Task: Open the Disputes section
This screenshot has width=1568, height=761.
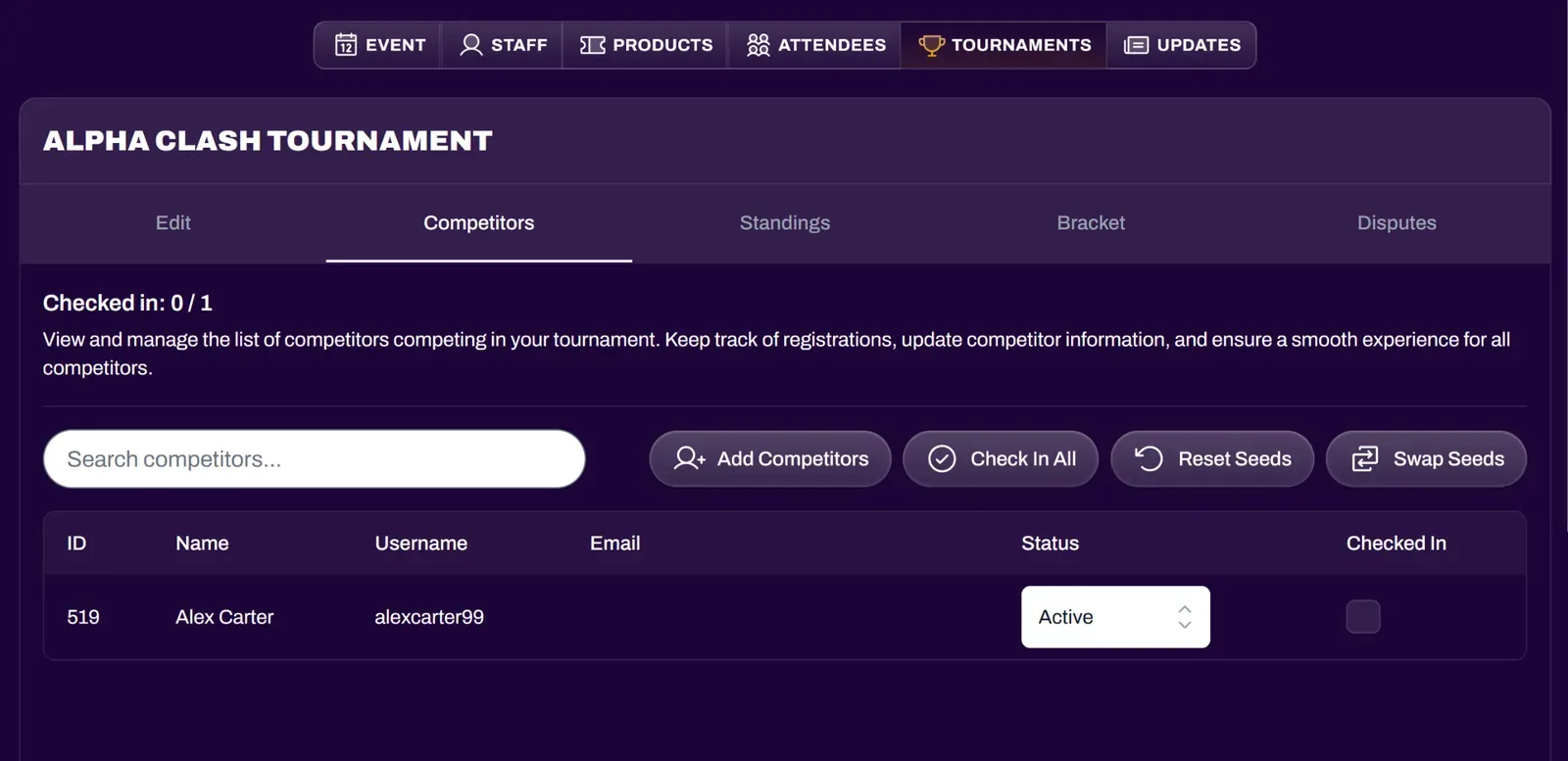Action: pyautogui.click(x=1396, y=223)
